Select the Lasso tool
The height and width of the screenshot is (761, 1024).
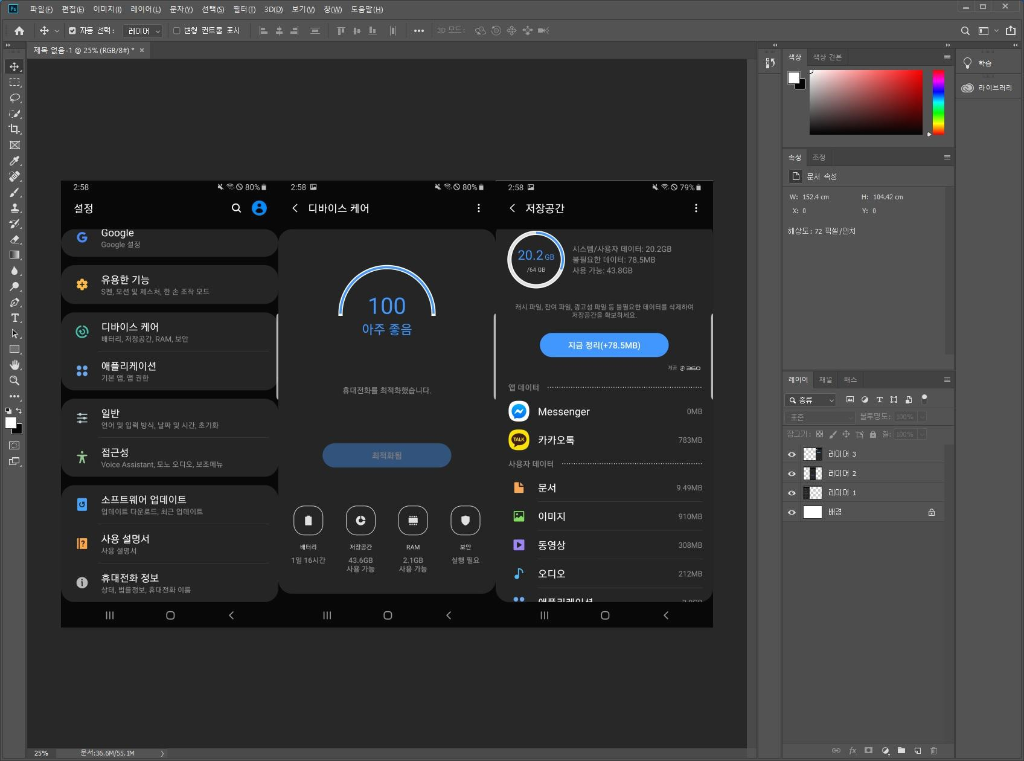[14, 98]
